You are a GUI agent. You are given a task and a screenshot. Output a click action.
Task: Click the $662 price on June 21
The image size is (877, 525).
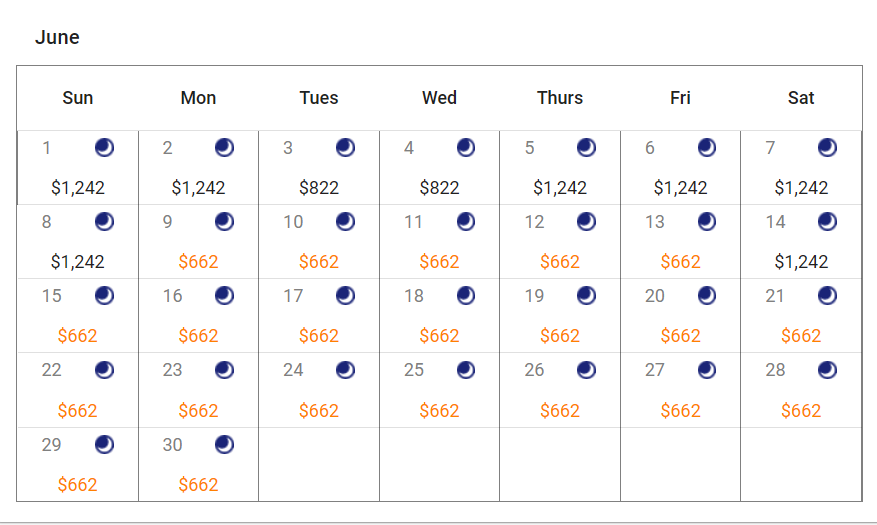click(x=801, y=336)
